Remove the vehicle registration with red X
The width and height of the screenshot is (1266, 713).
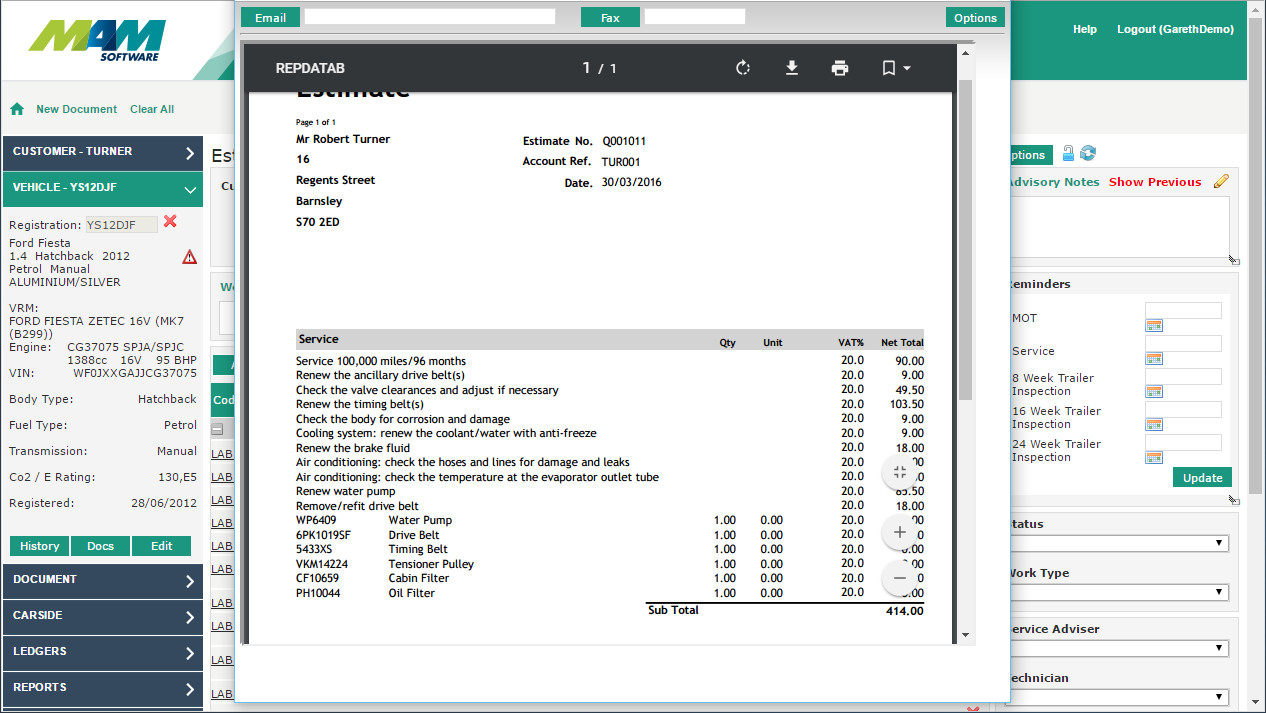click(170, 222)
